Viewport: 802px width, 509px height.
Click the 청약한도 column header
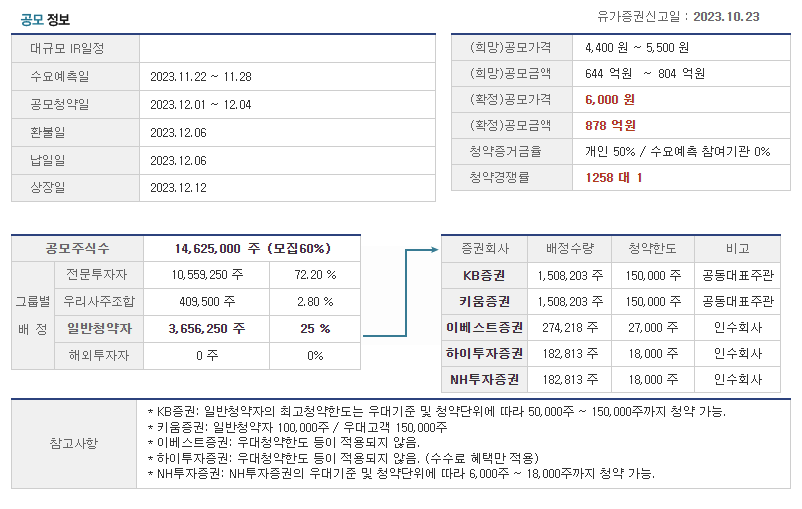click(653, 249)
